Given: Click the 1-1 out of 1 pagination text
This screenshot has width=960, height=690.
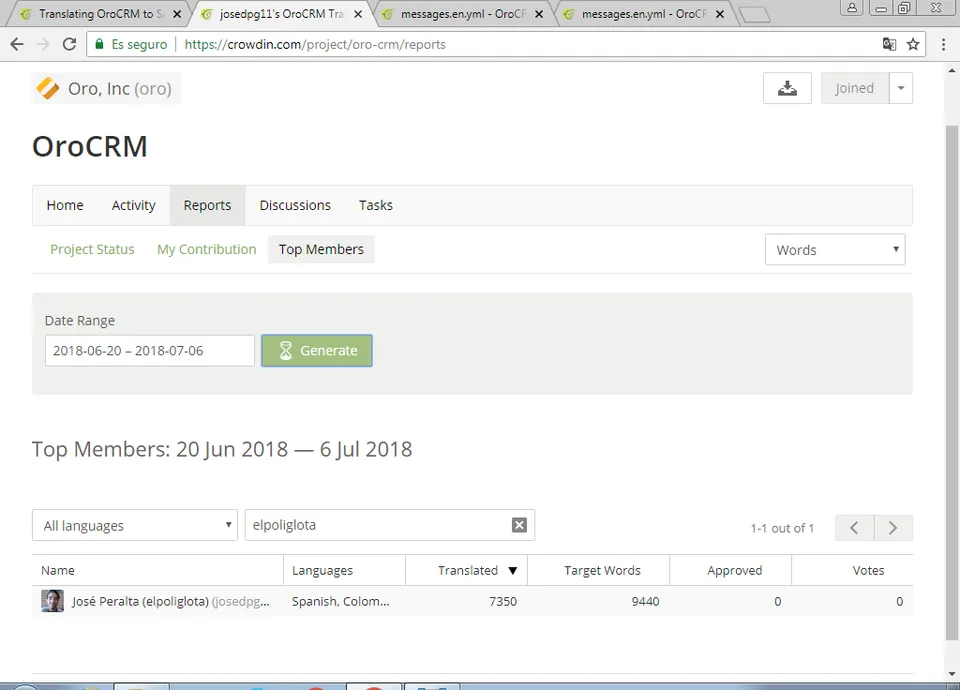Looking at the screenshot, I should (782, 528).
